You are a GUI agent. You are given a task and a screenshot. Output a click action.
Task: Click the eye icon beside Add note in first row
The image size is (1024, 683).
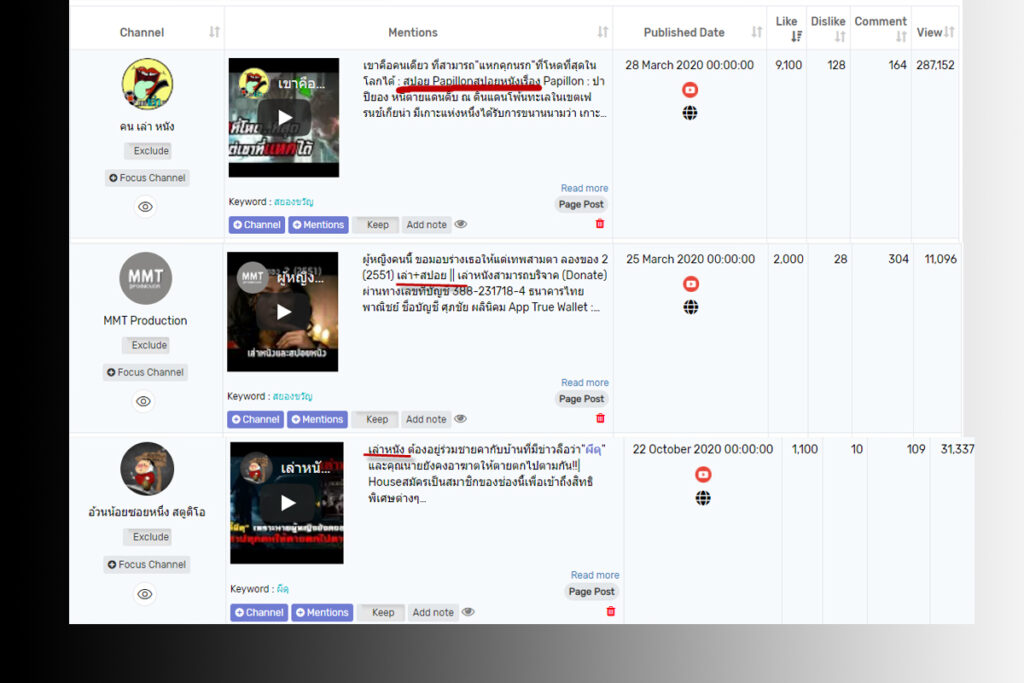pyautogui.click(x=461, y=225)
